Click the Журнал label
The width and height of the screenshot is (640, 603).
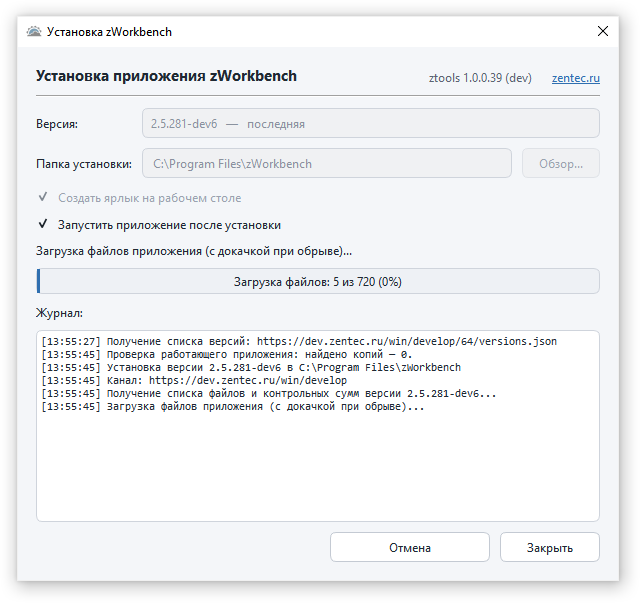59,313
